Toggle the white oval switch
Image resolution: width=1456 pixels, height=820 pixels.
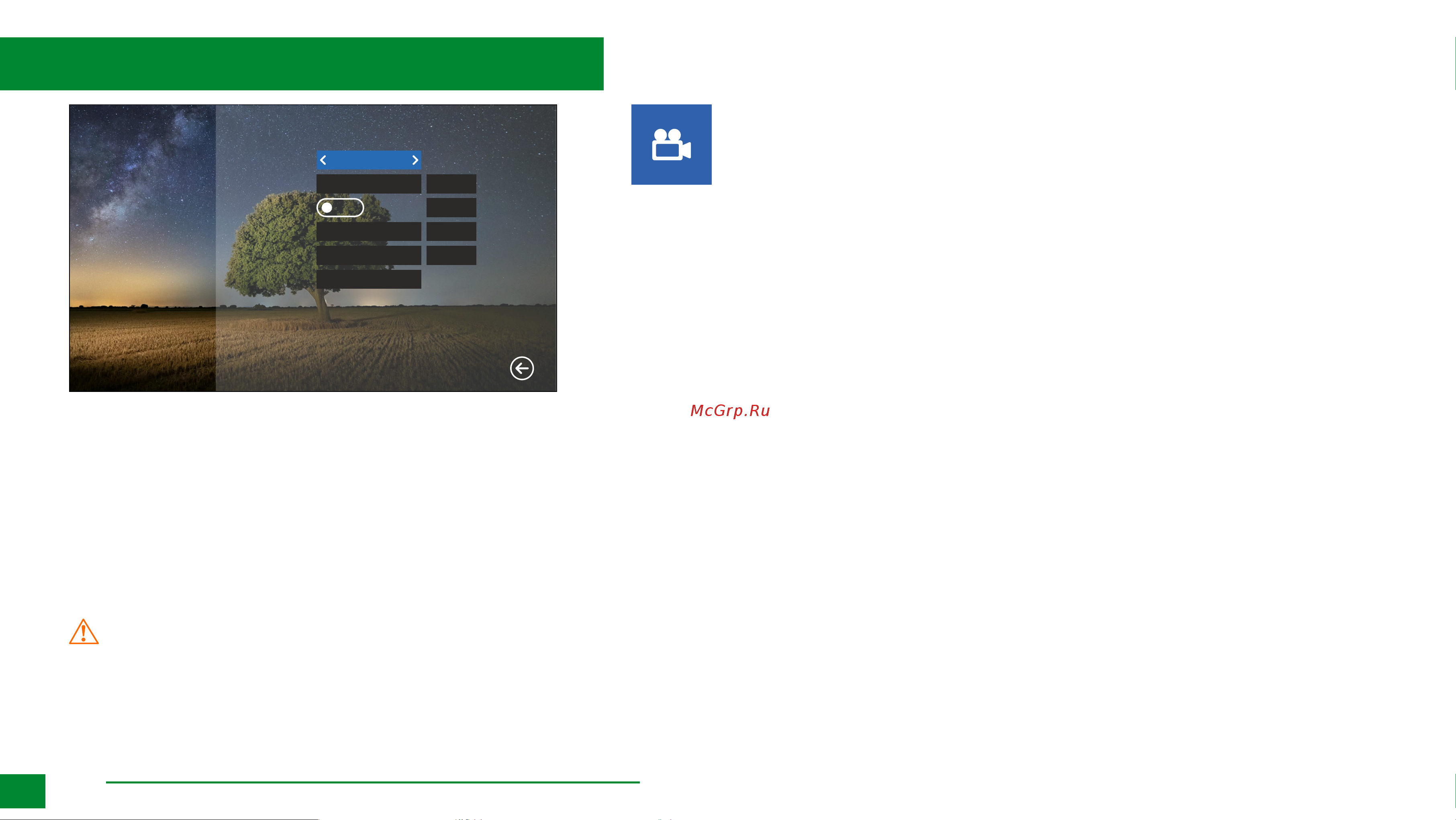click(340, 208)
